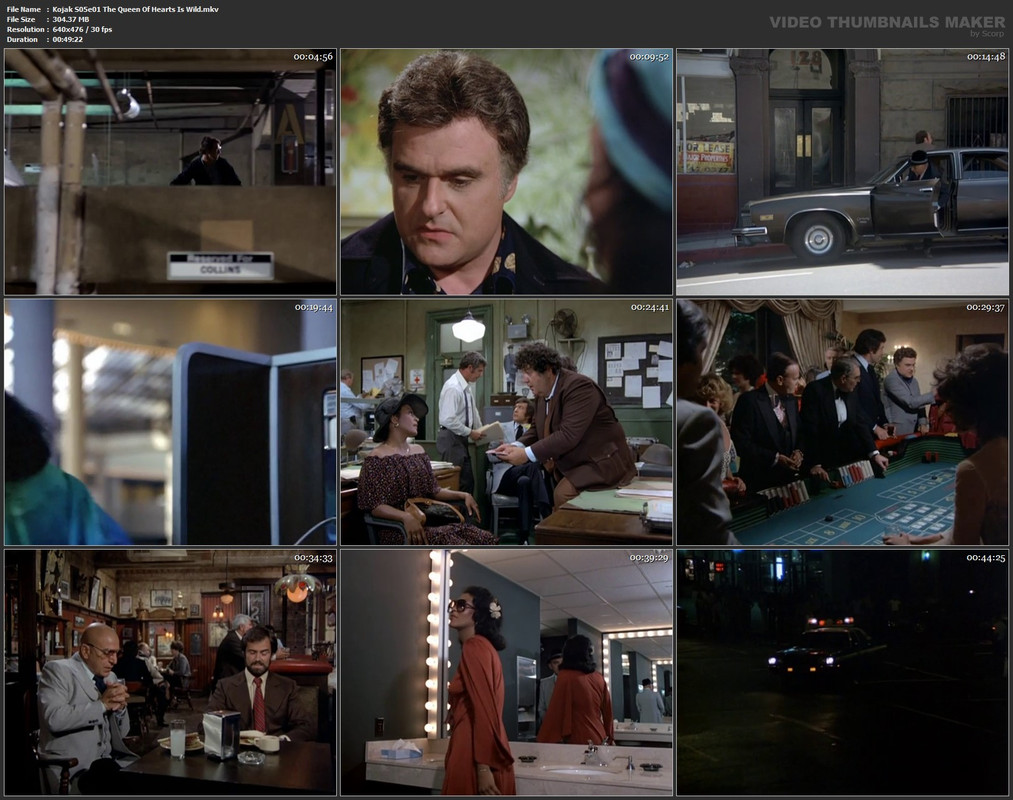
Task: Select the thumbnail timestamped 00:14:48
Action: (842, 172)
